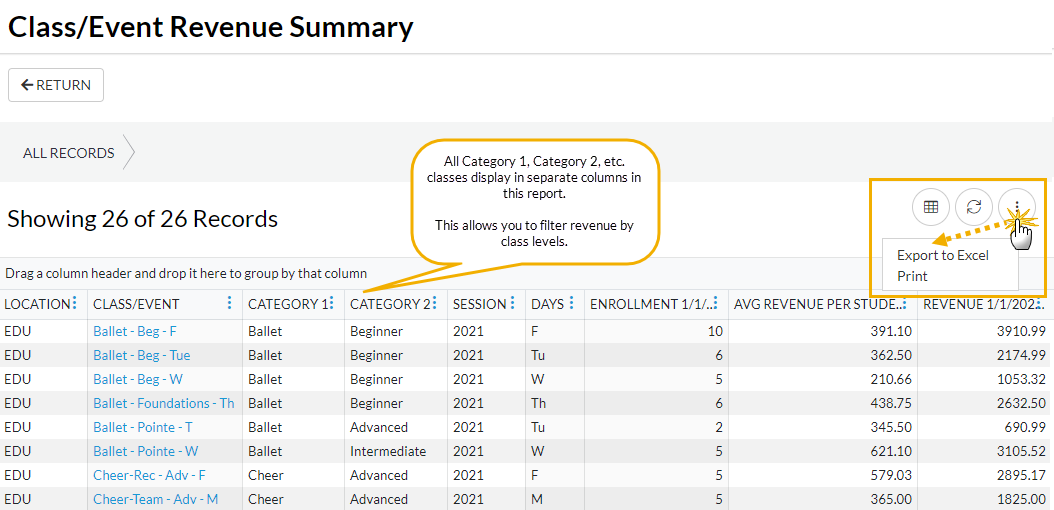Open the CATEGORY 1 column menu dots
Image resolution: width=1054 pixels, height=510 pixels.
click(x=332, y=303)
